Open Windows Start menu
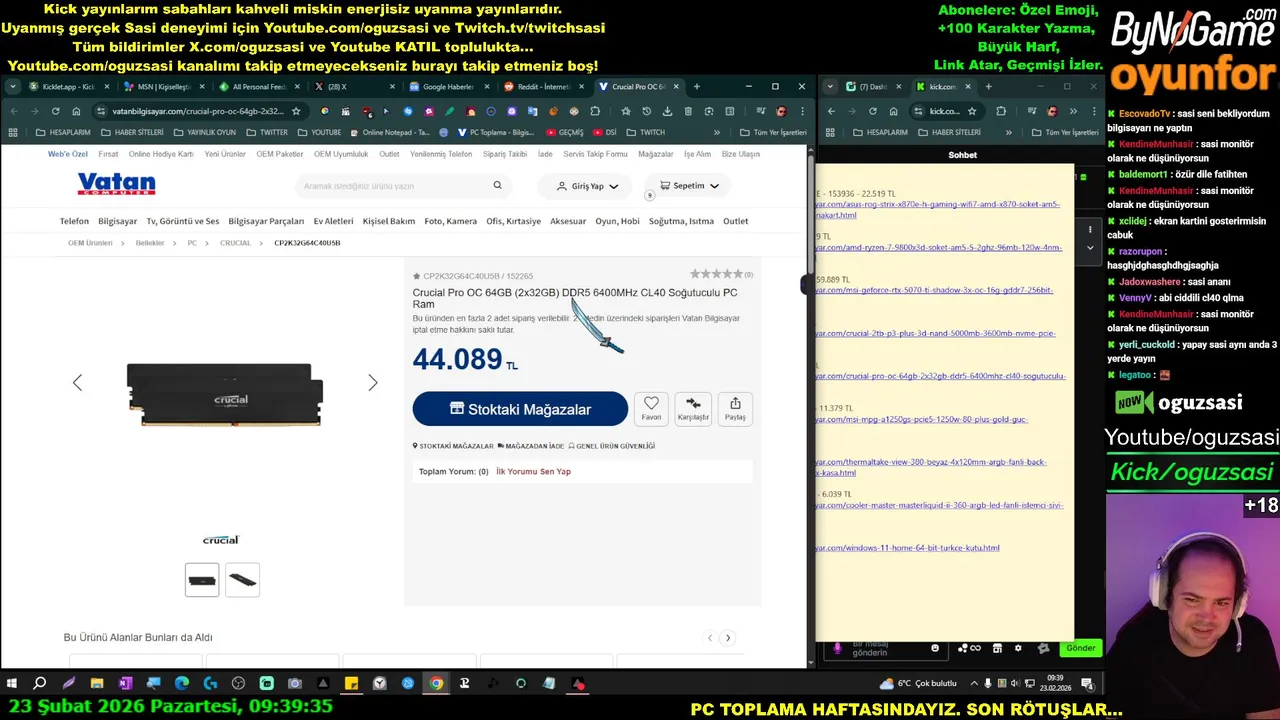 [12, 684]
